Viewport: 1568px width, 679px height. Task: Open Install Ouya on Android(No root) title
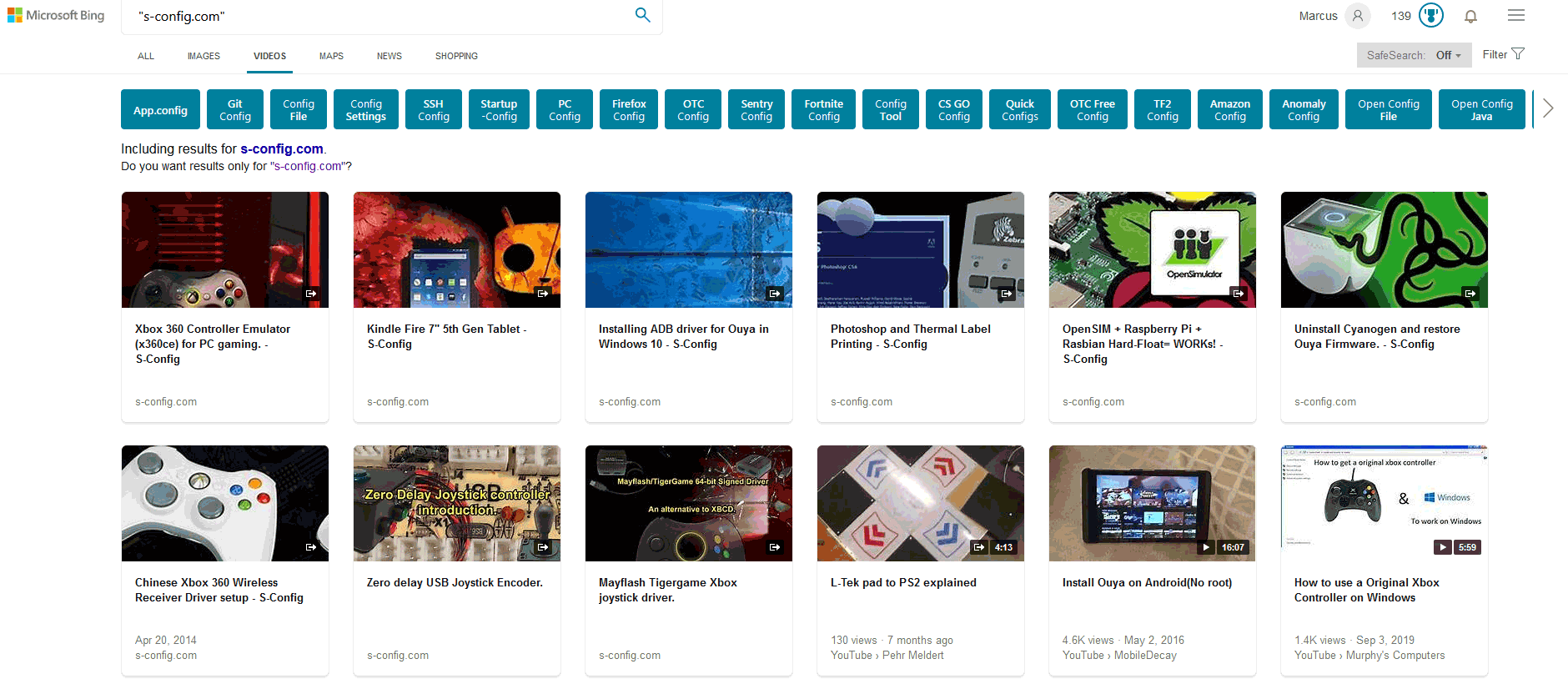1147,582
